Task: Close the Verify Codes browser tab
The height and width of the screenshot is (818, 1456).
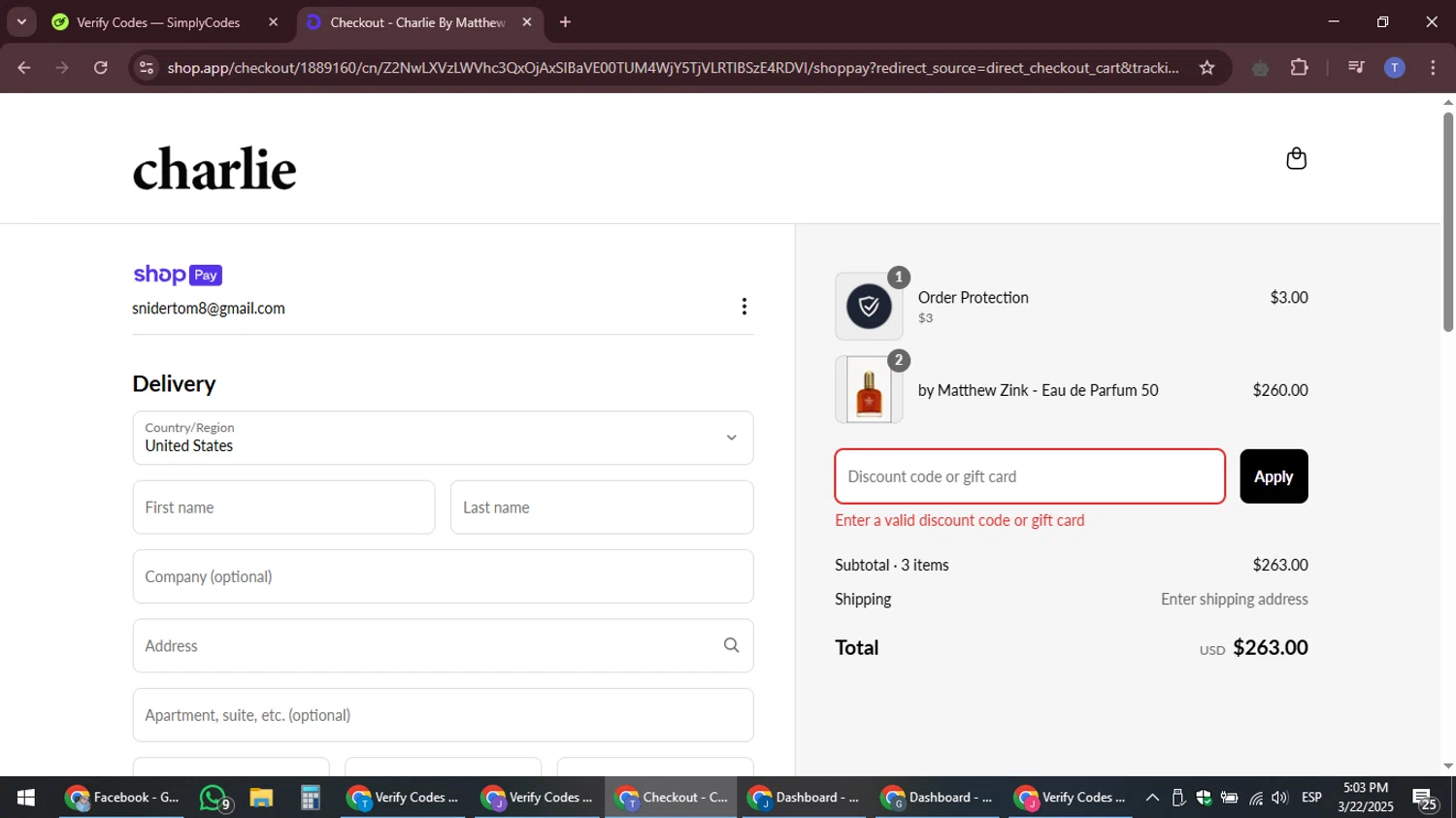Action: coord(273,22)
